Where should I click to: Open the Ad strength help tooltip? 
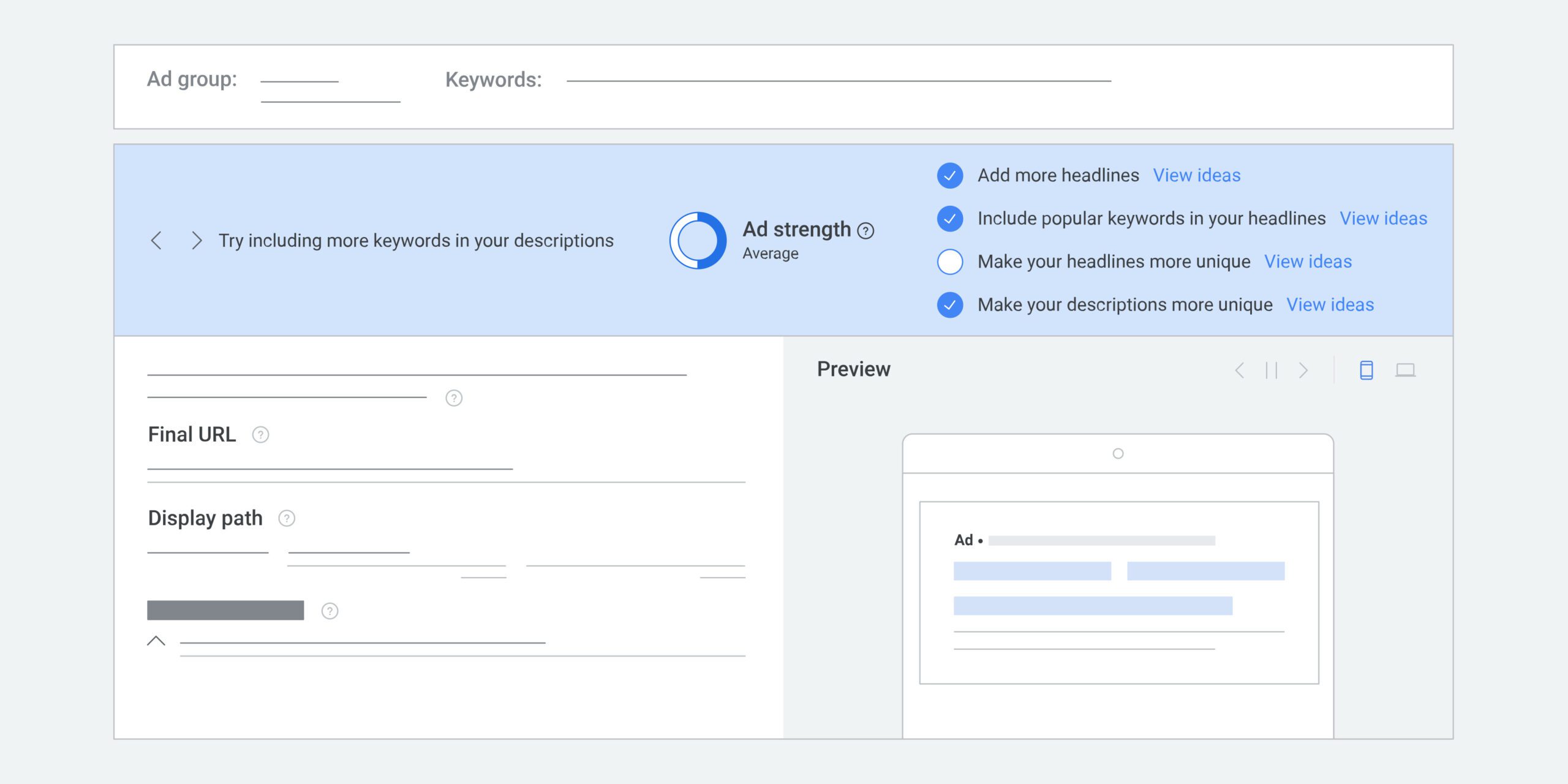(865, 231)
